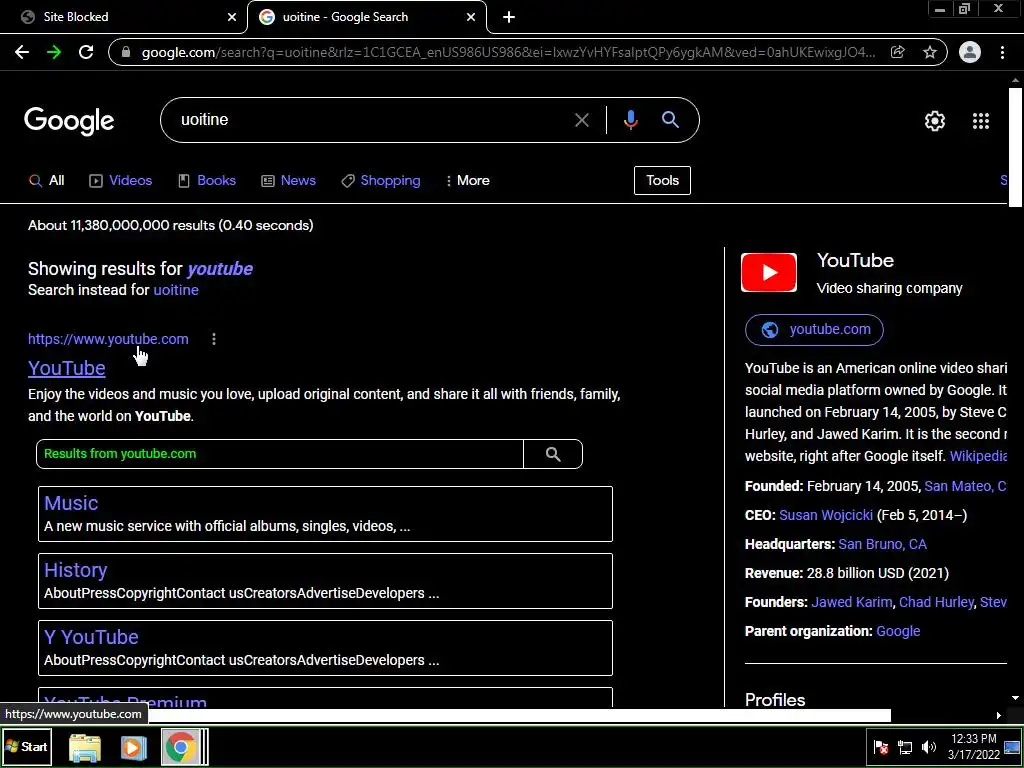
Task: Launch the media player taskbar icon
Action: coord(133,747)
